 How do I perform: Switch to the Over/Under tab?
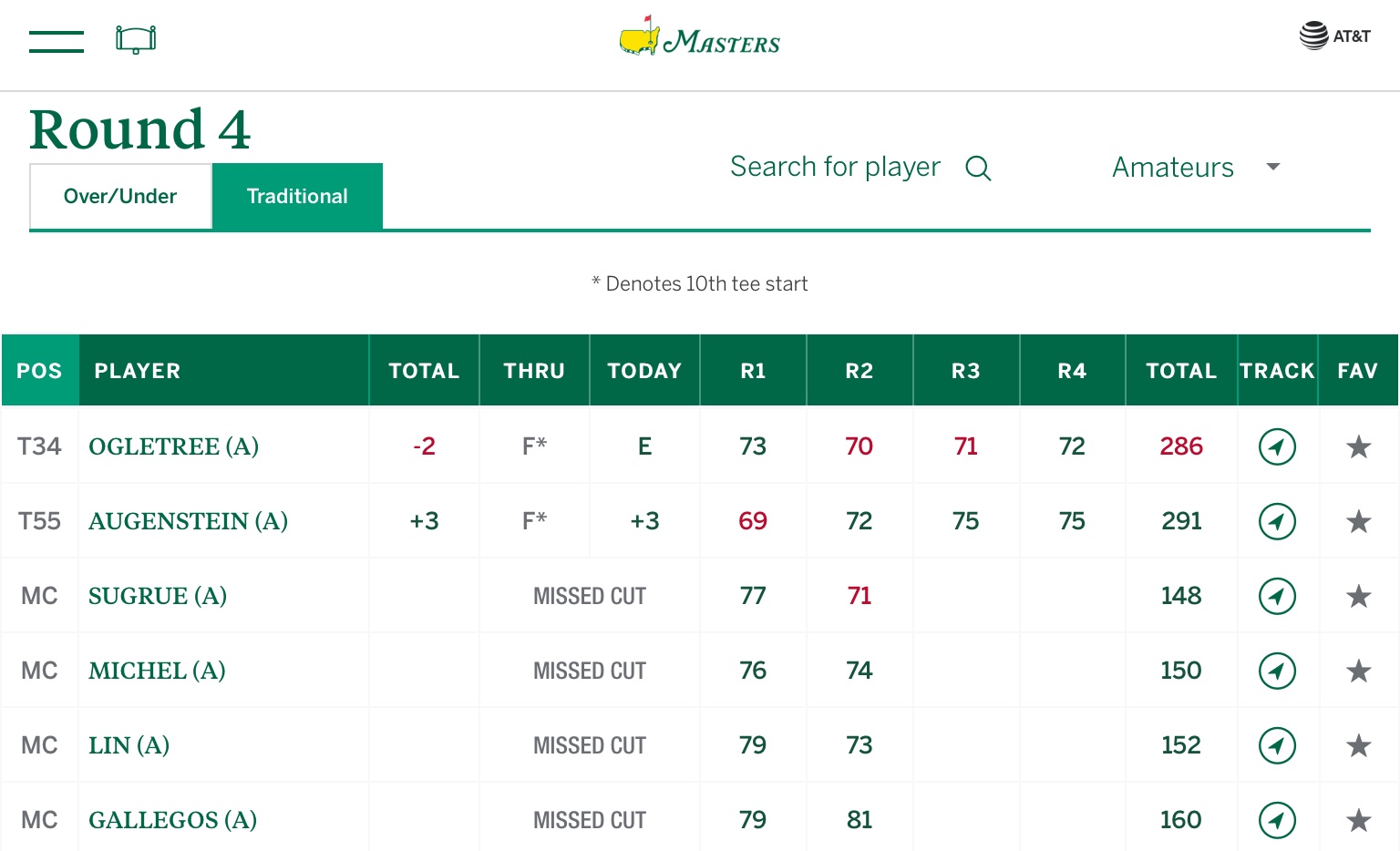[120, 196]
